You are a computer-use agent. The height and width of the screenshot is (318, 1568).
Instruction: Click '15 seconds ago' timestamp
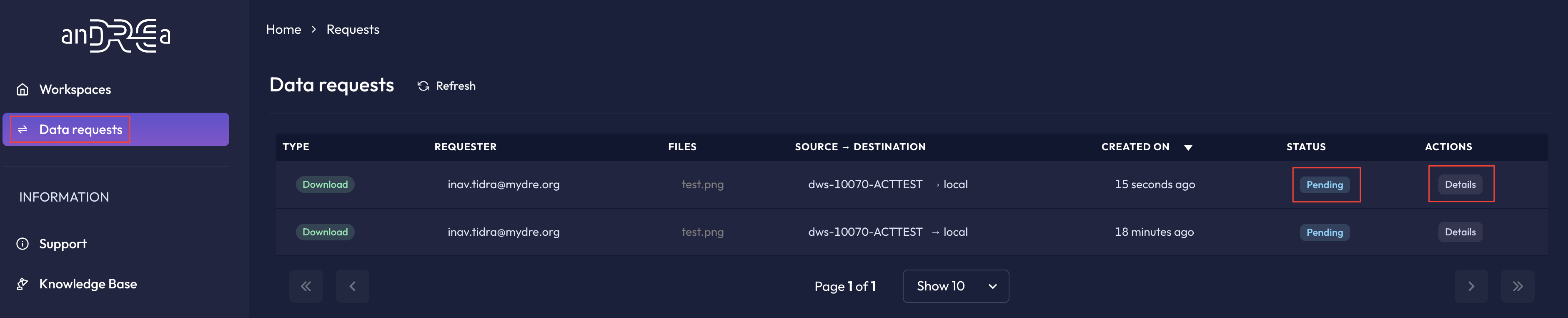[1155, 184]
